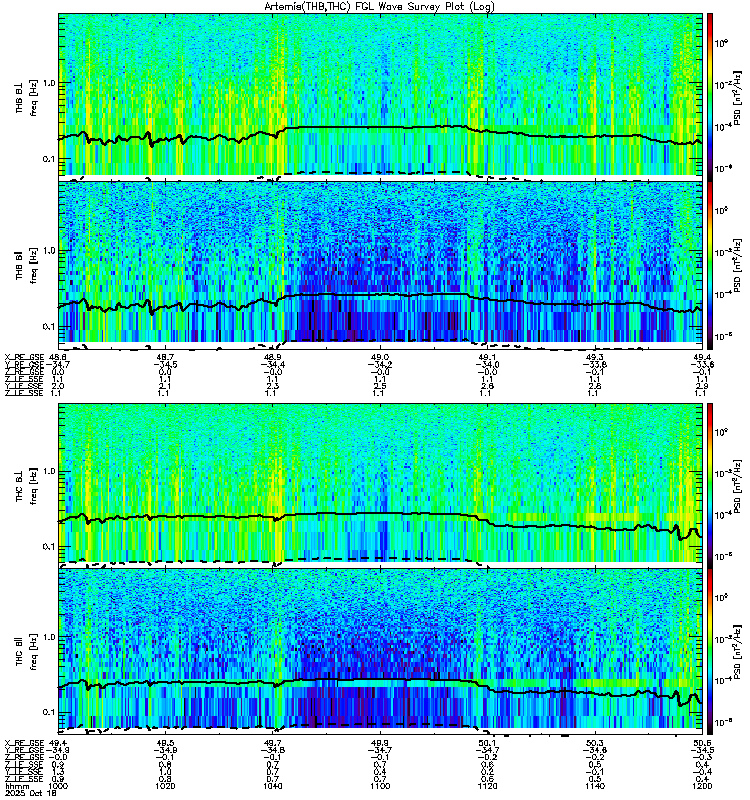750x800 pixels.
Task: Click the PSD [nT²/Hz] label of the bottom panel
Action: (737, 652)
